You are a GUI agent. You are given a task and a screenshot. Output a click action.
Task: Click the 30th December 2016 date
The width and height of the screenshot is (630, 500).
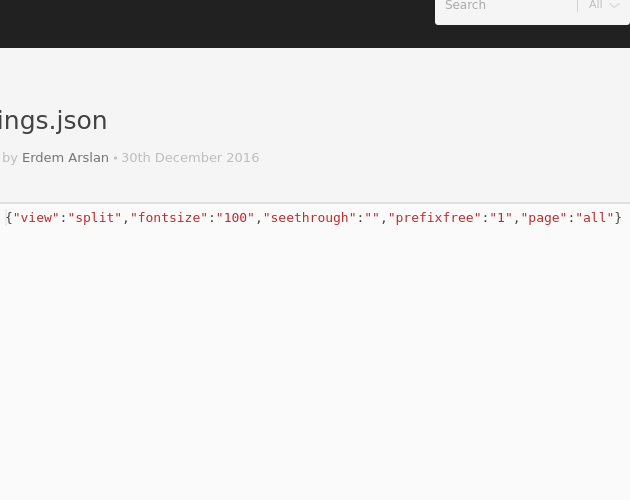[x=190, y=158]
